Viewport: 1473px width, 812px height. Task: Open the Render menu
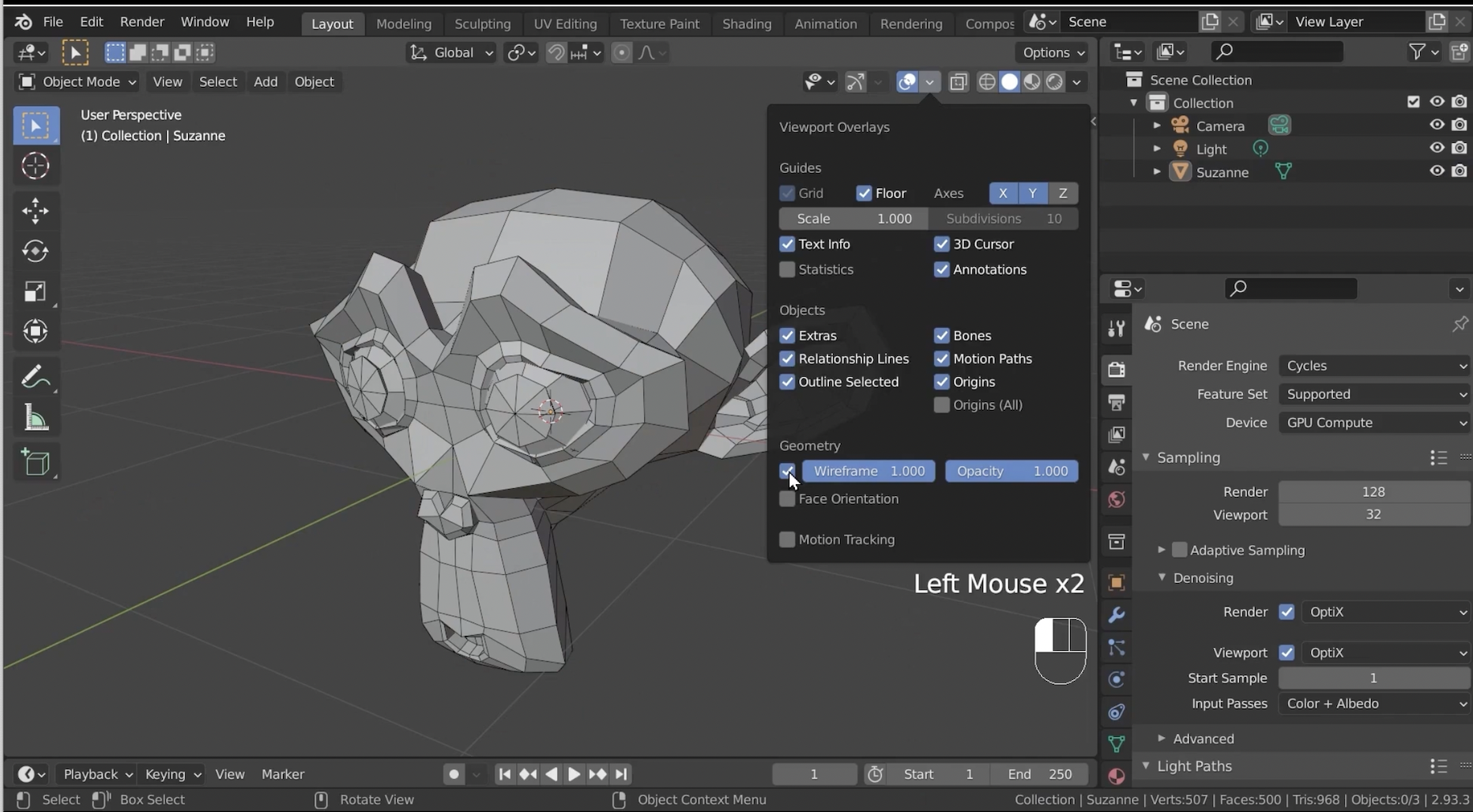(141, 22)
